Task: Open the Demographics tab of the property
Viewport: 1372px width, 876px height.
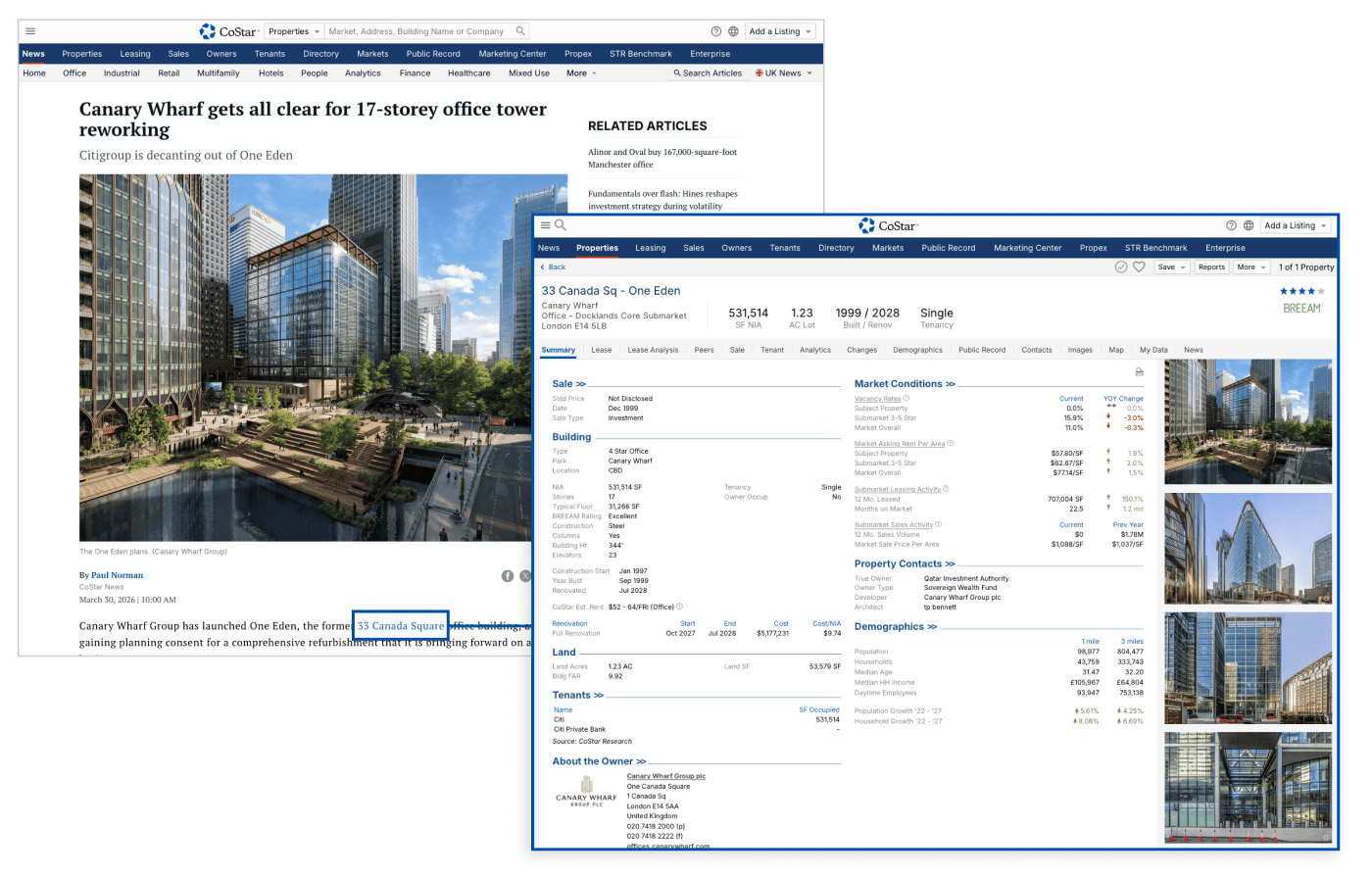Action: 917,350
